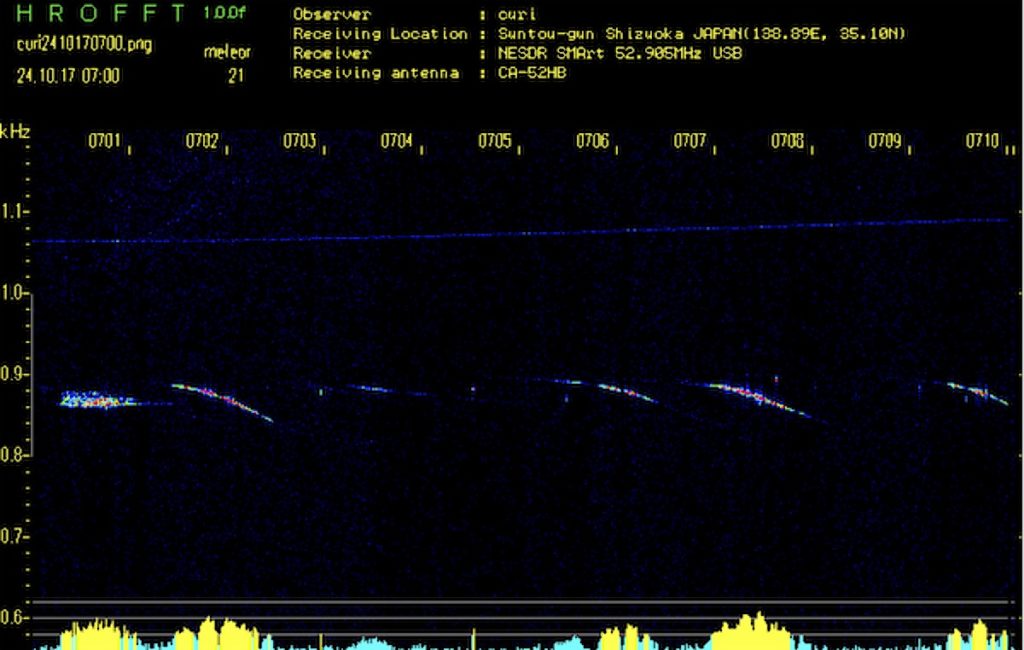The image size is (1024, 650).
Task: Click the meteor label in header
Action: [x=227, y=52]
